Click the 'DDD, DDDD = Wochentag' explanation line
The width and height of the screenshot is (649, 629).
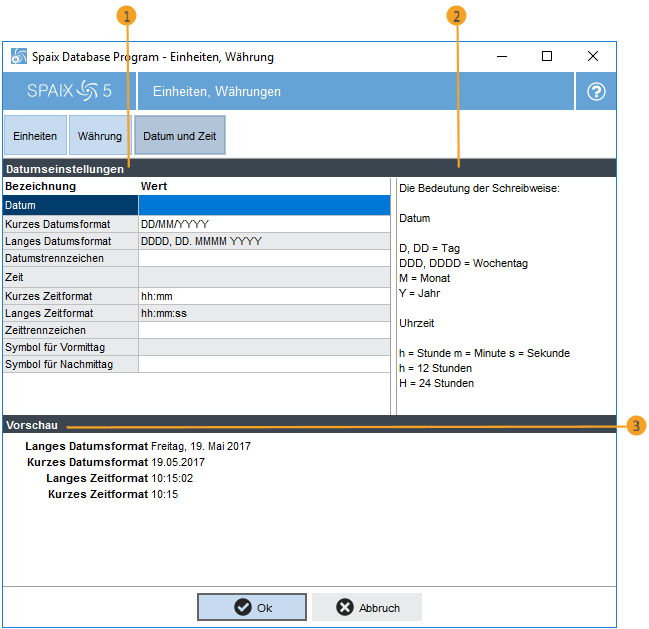click(463, 263)
